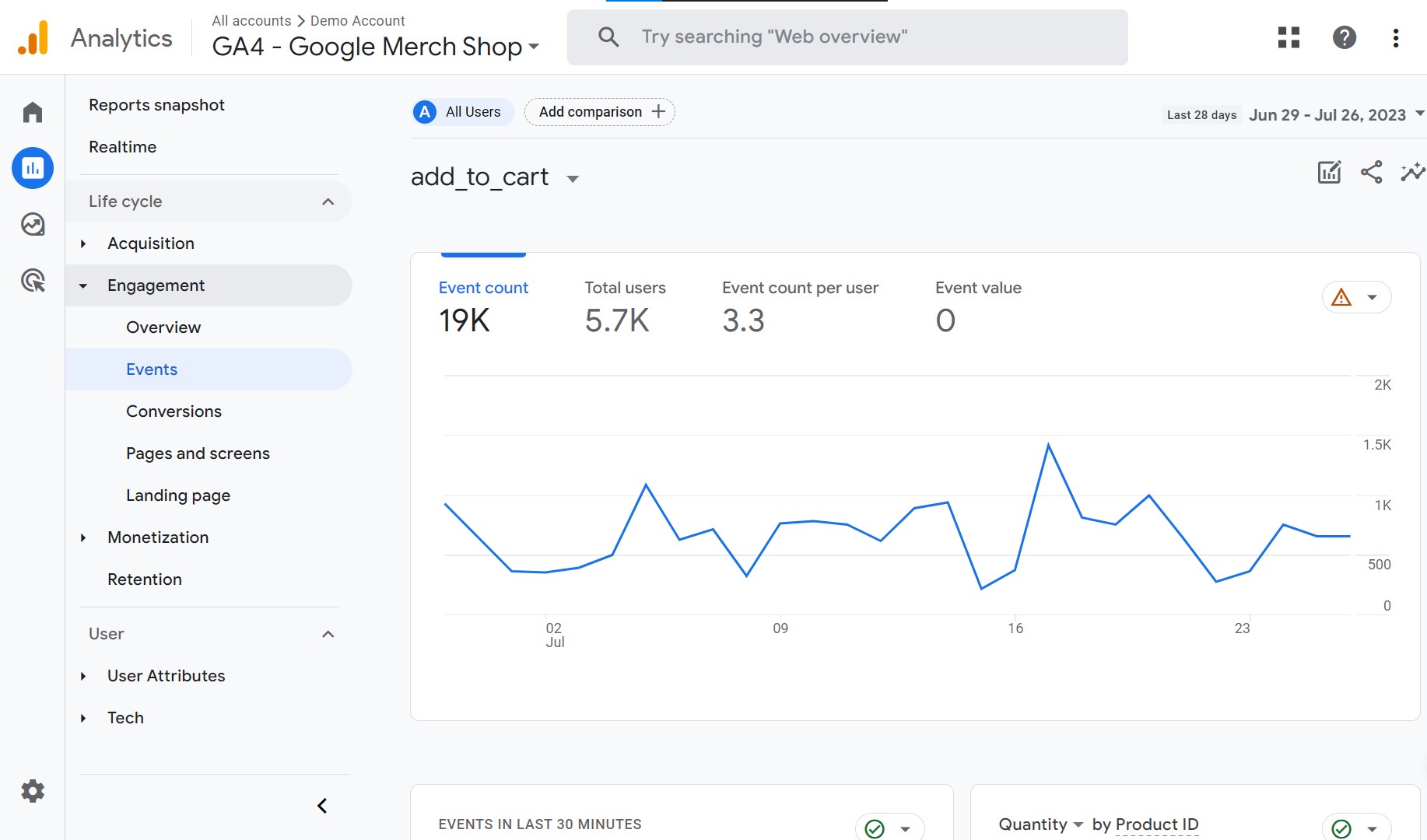Collapse the sidebar with the left chevron
The width and height of the screenshot is (1427, 840).
coord(322,806)
